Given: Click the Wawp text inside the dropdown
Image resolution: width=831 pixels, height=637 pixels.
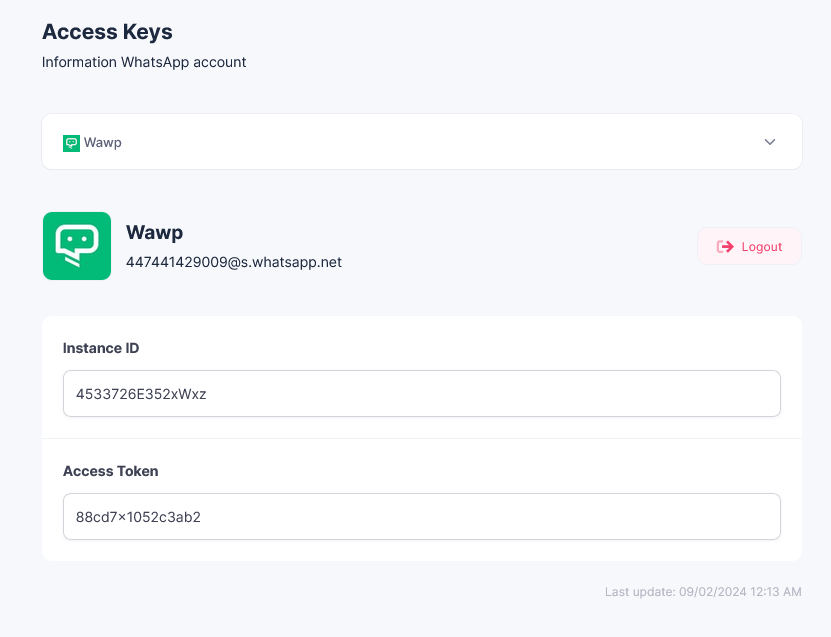Looking at the screenshot, I should click(103, 143).
